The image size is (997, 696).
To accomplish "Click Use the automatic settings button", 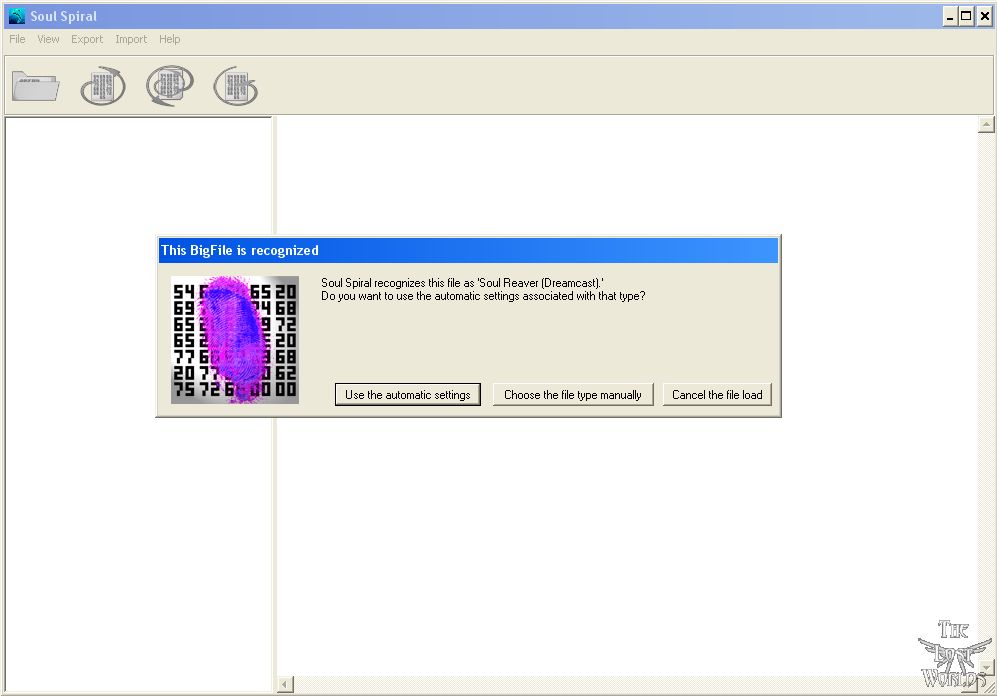I will (408, 394).
